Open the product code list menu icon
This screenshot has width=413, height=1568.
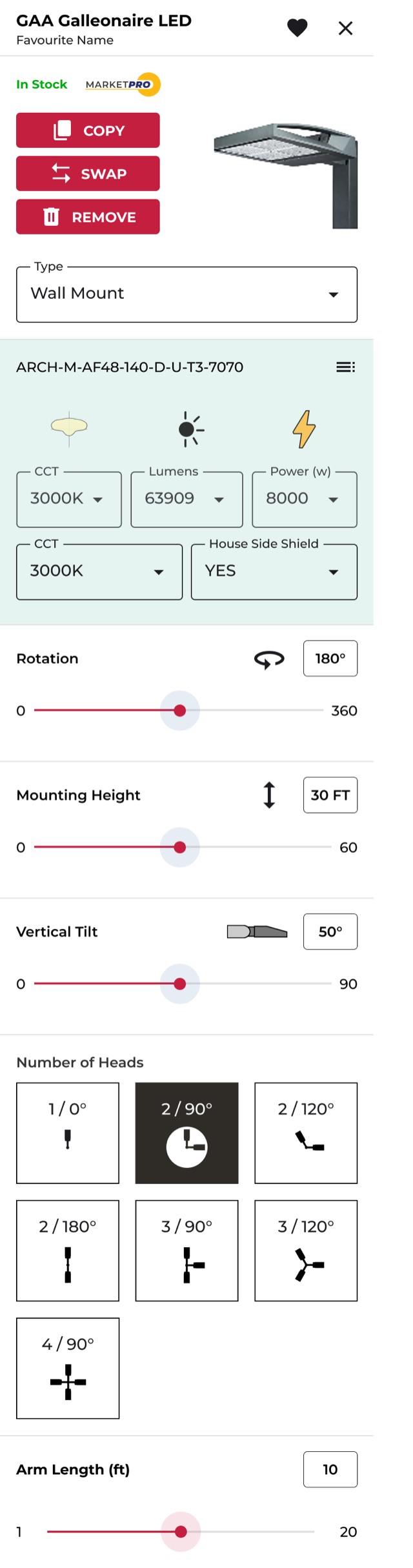(345, 367)
